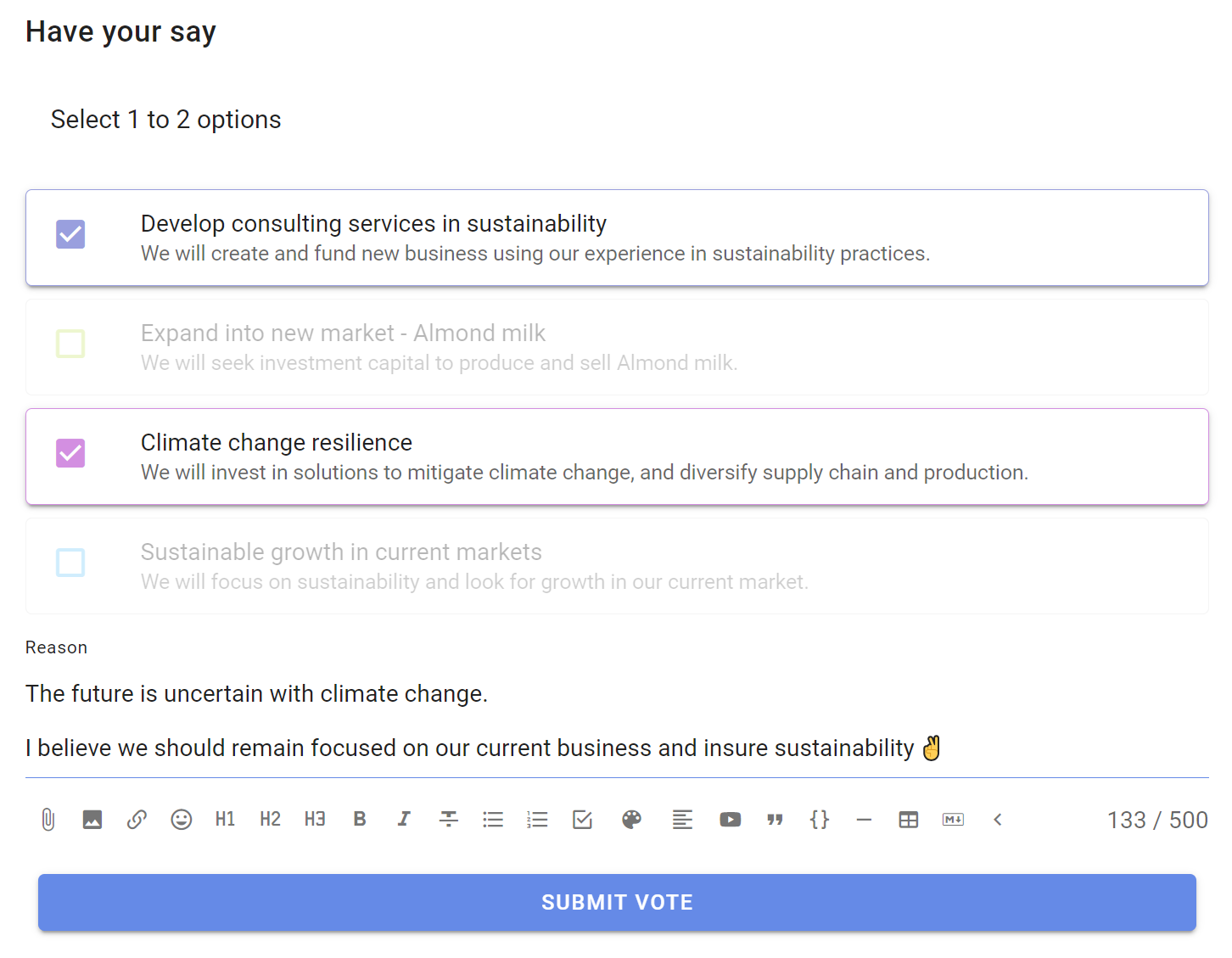Insert a table in the editor
1232x958 pixels.
[909, 820]
